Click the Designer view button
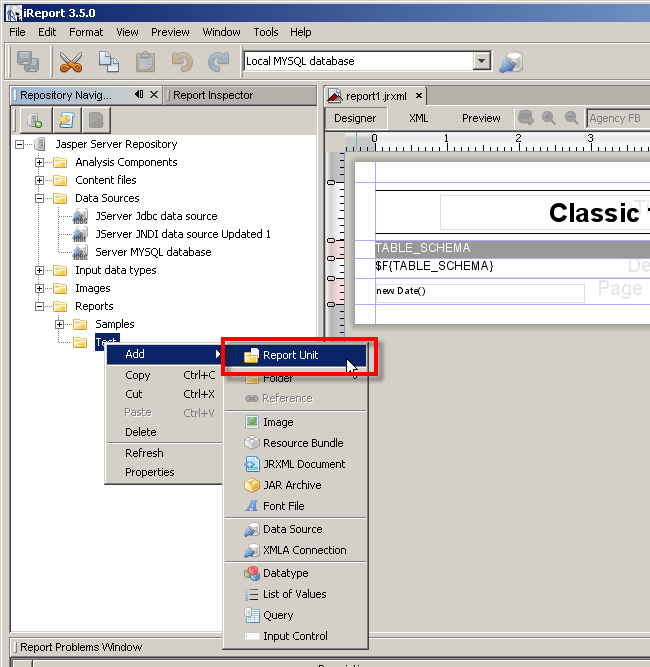 coord(355,118)
